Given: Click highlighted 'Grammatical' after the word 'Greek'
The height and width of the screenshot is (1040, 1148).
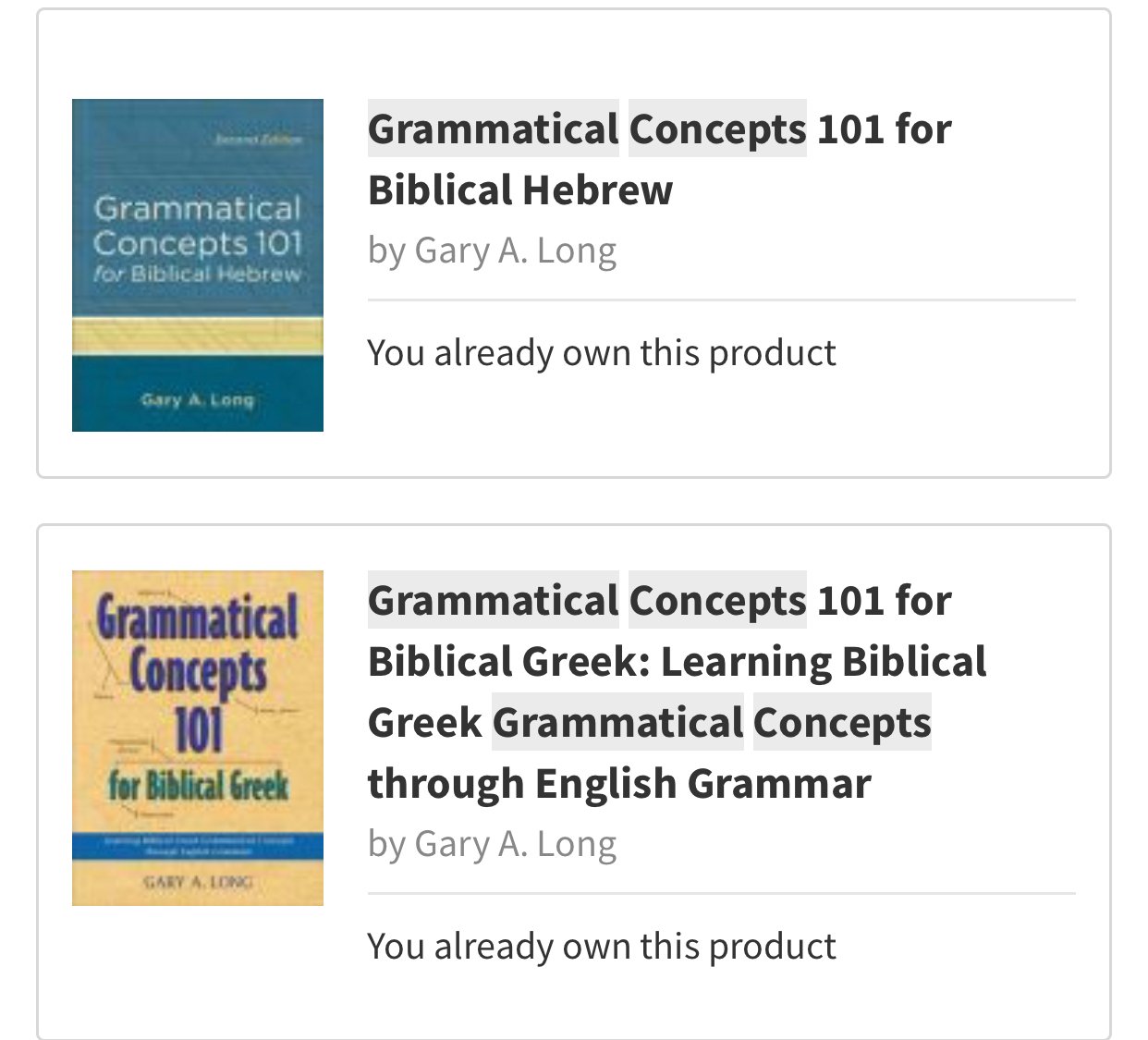Looking at the screenshot, I should (x=617, y=722).
